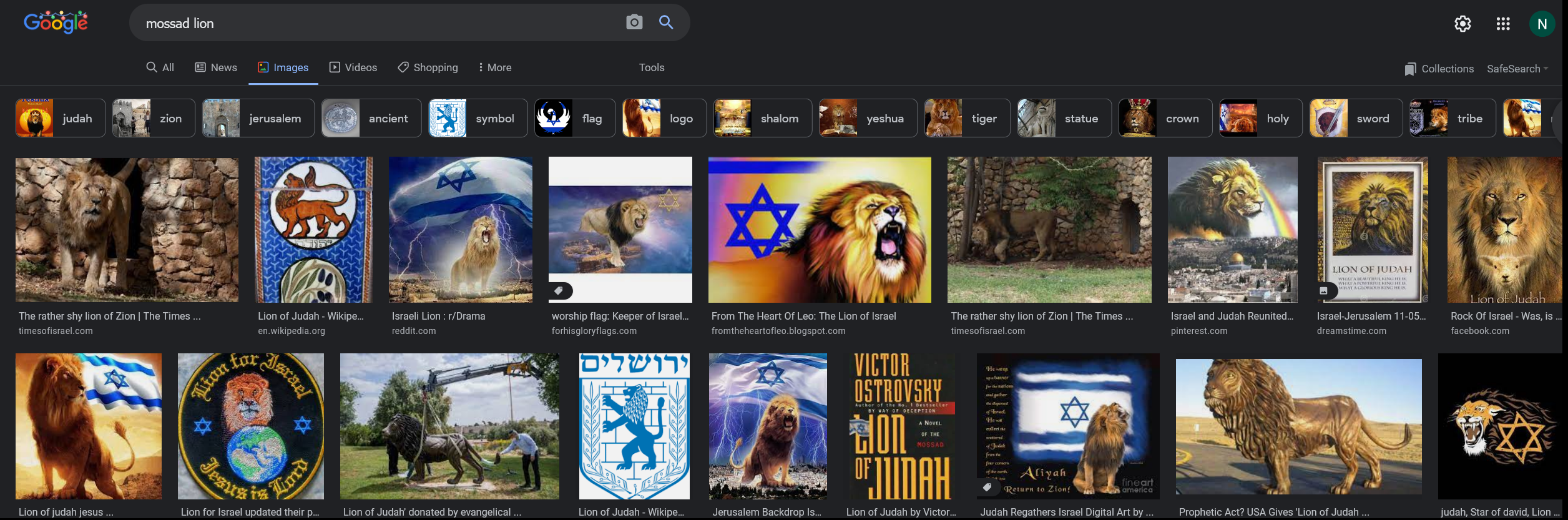Filter by the ancient chip
Image resolution: width=1568 pixels, height=520 pixels.
pyautogui.click(x=371, y=118)
